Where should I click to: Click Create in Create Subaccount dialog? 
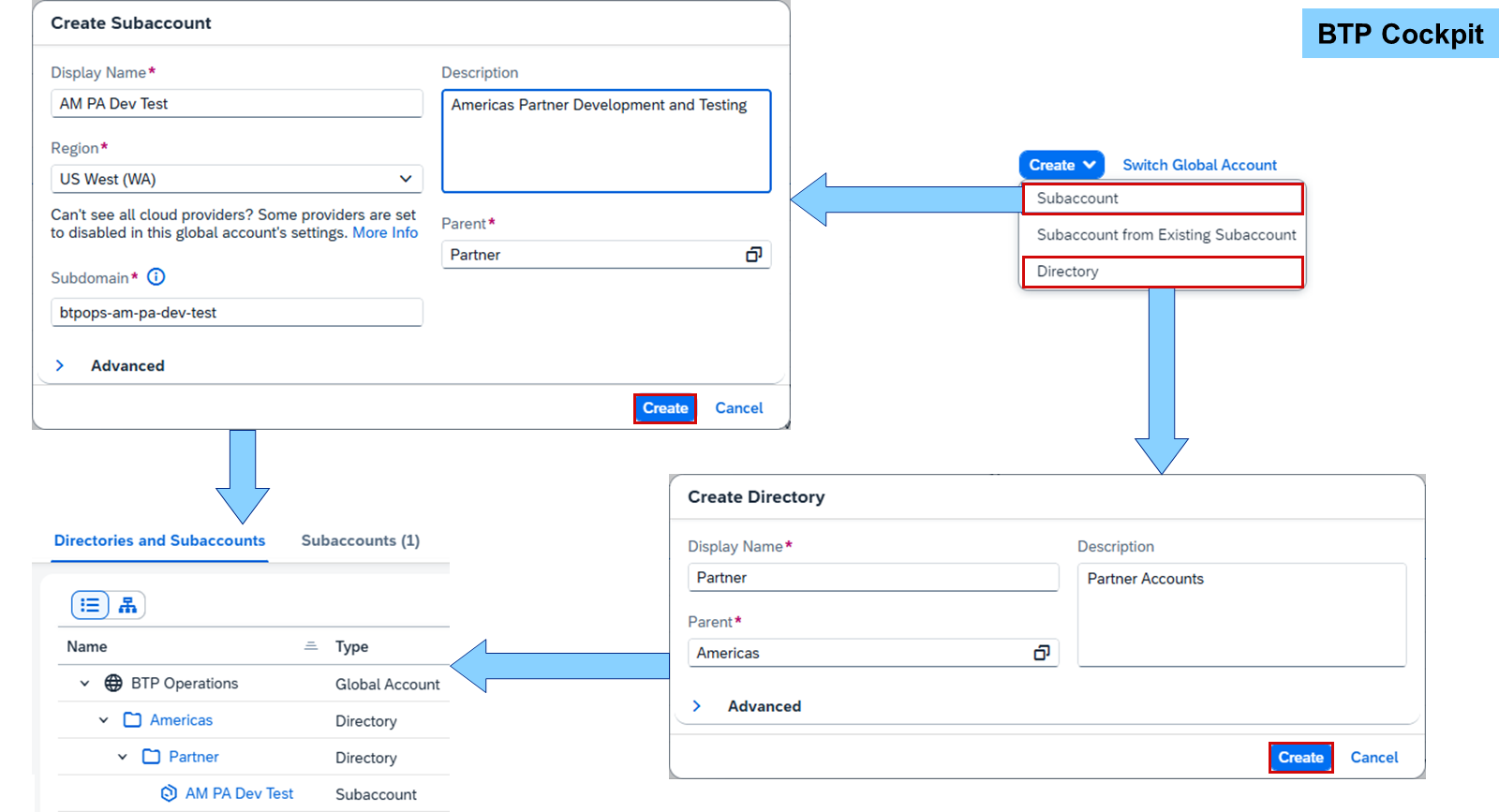click(665, 408)
